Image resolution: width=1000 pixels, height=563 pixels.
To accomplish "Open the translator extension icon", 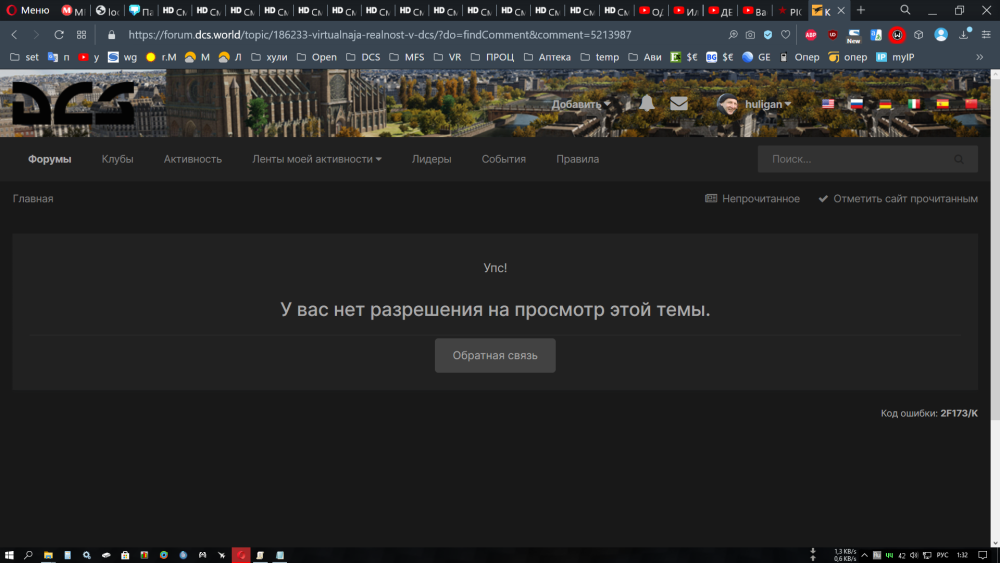I will [x=876, y=35].
